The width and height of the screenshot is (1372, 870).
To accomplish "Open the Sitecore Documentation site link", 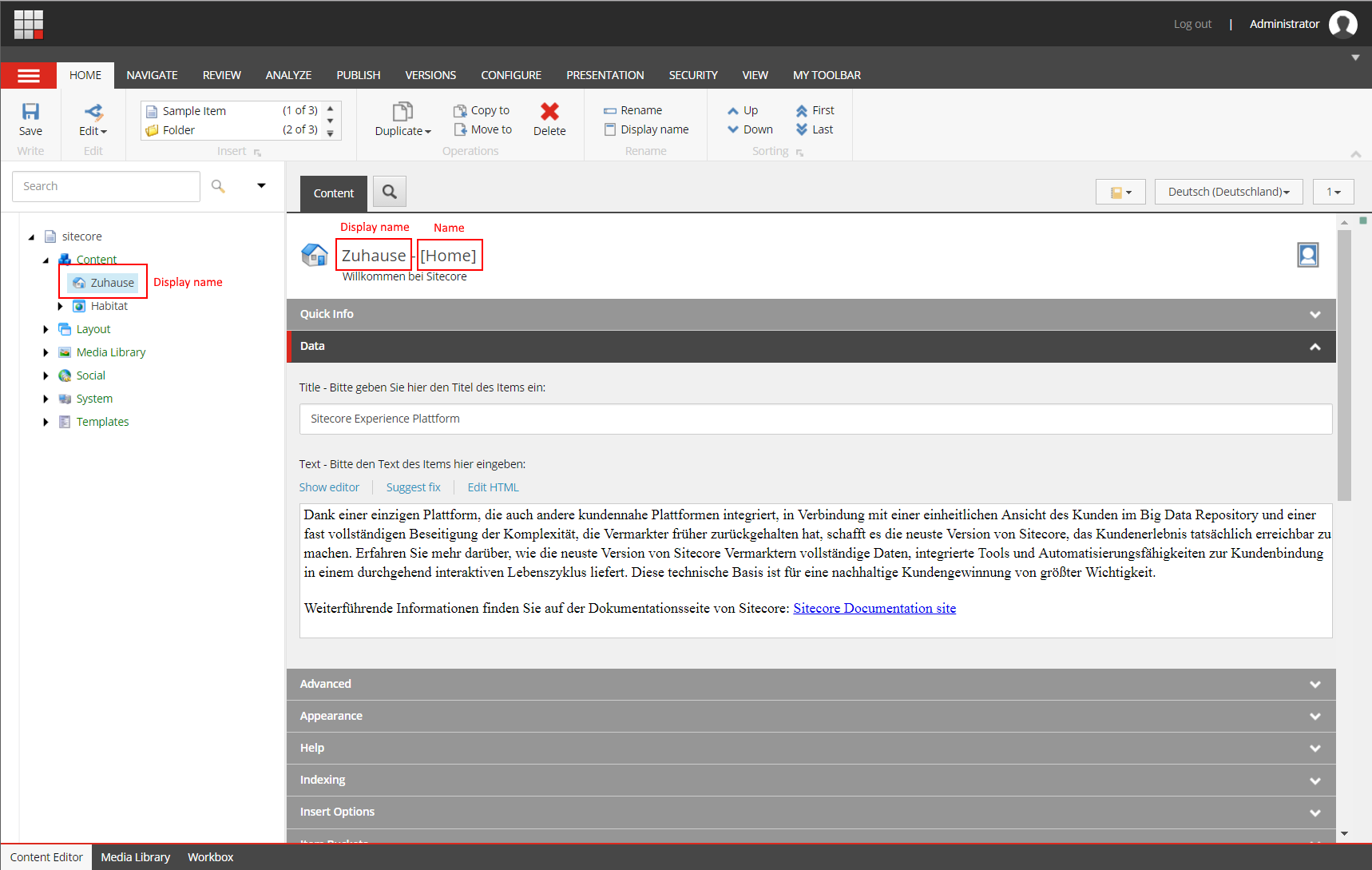I will pos(874,608).
